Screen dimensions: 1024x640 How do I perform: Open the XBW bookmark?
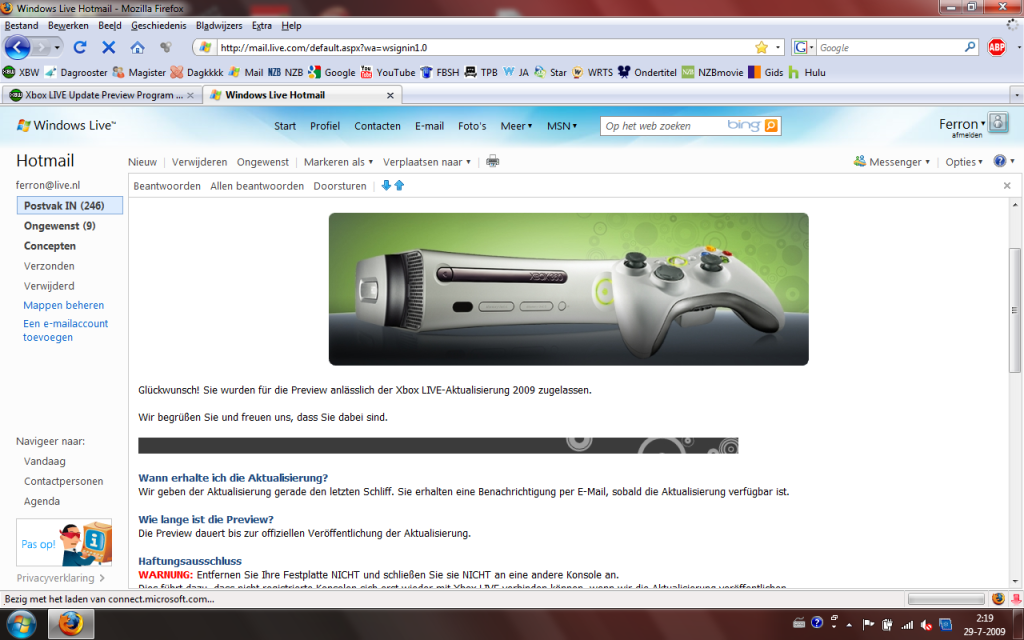pyautogui.click(x=21, y=72)
